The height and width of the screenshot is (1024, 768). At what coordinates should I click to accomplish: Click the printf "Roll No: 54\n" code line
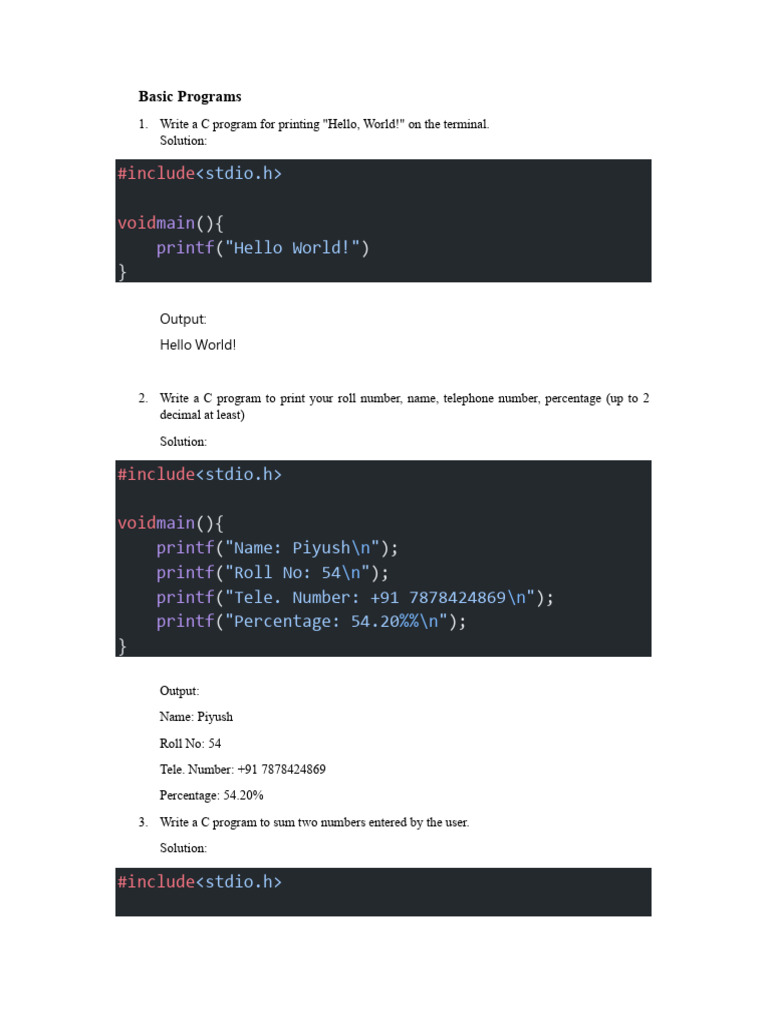(x=272, y=573)
